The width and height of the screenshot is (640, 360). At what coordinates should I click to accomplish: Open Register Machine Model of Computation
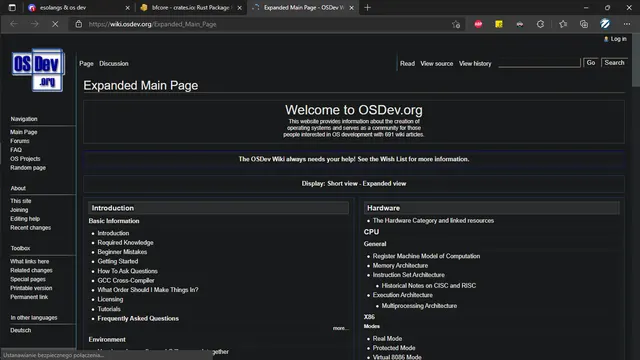(x=426, y=256)
